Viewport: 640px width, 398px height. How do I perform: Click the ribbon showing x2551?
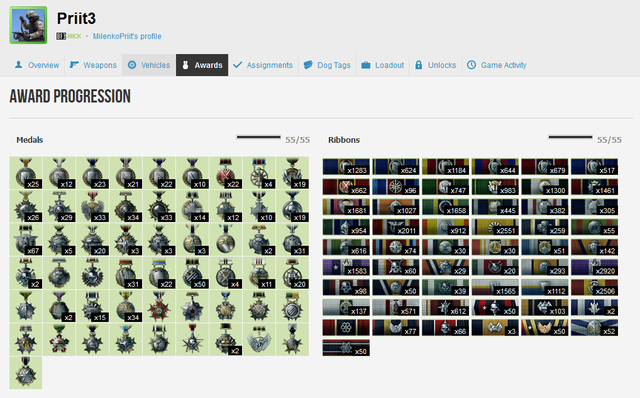coord(495,227)
